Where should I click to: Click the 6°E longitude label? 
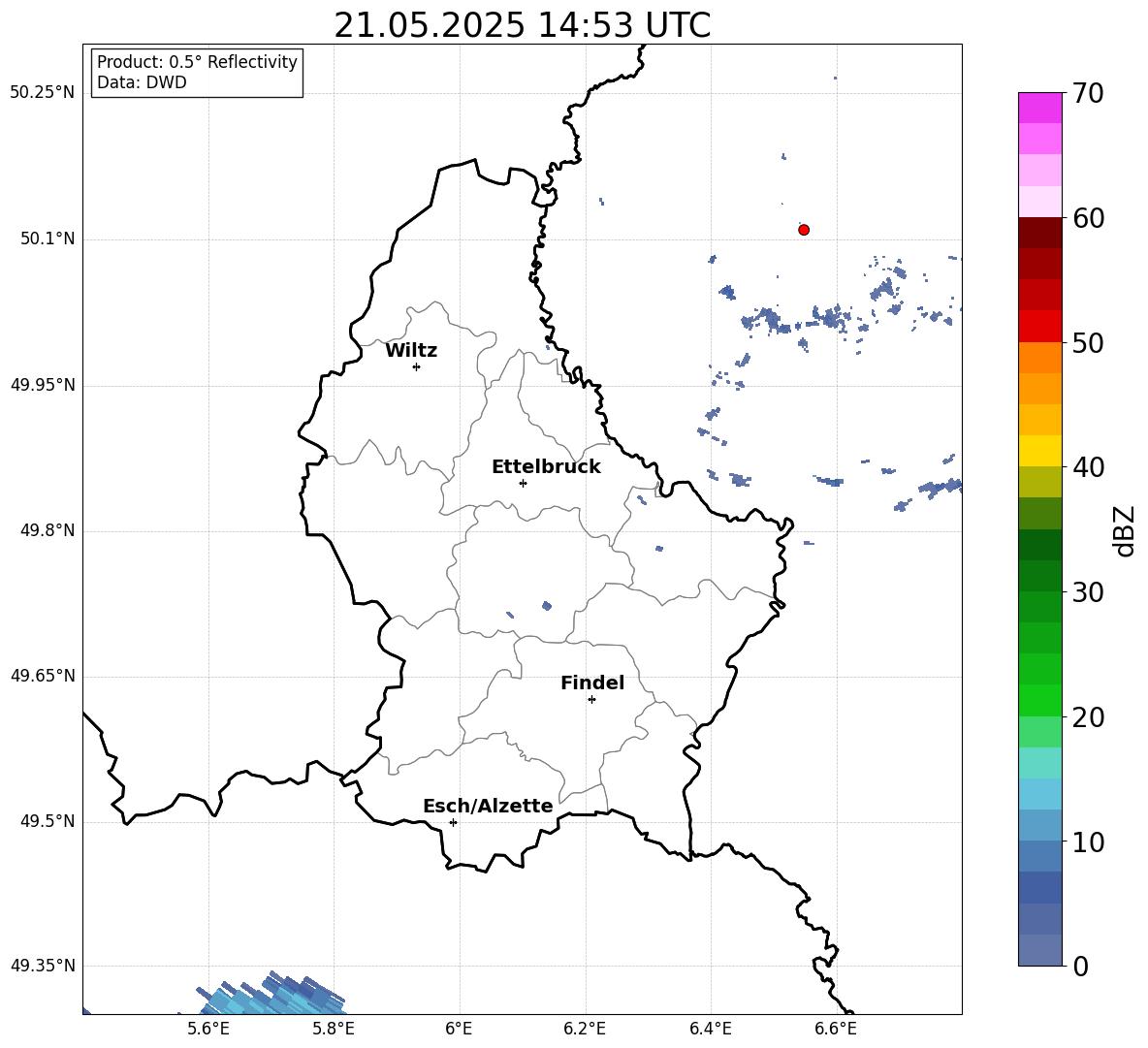click(459, 1029)
